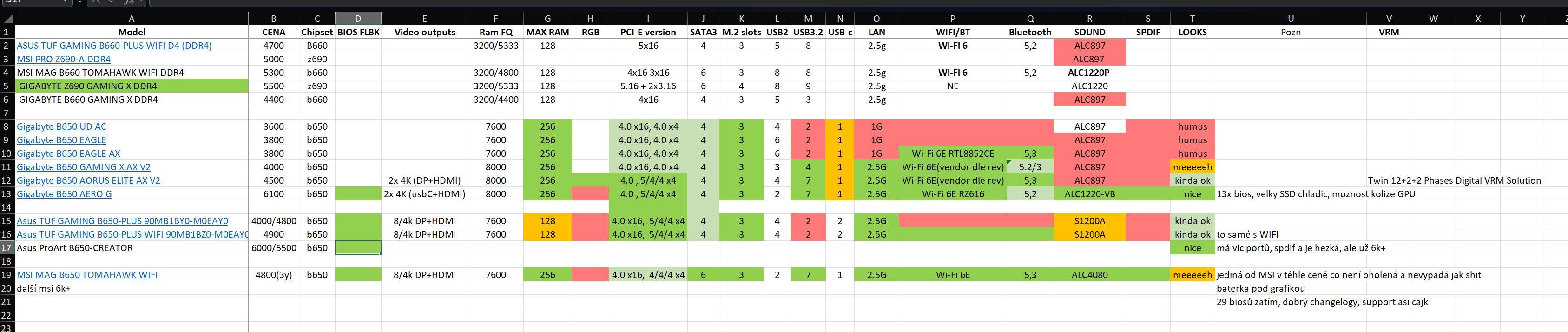The height and width of the screenshot is (332, 1568).
Task: Select the 2x 4K (usbC+HDMI) cell
Action: pos(424,194)
